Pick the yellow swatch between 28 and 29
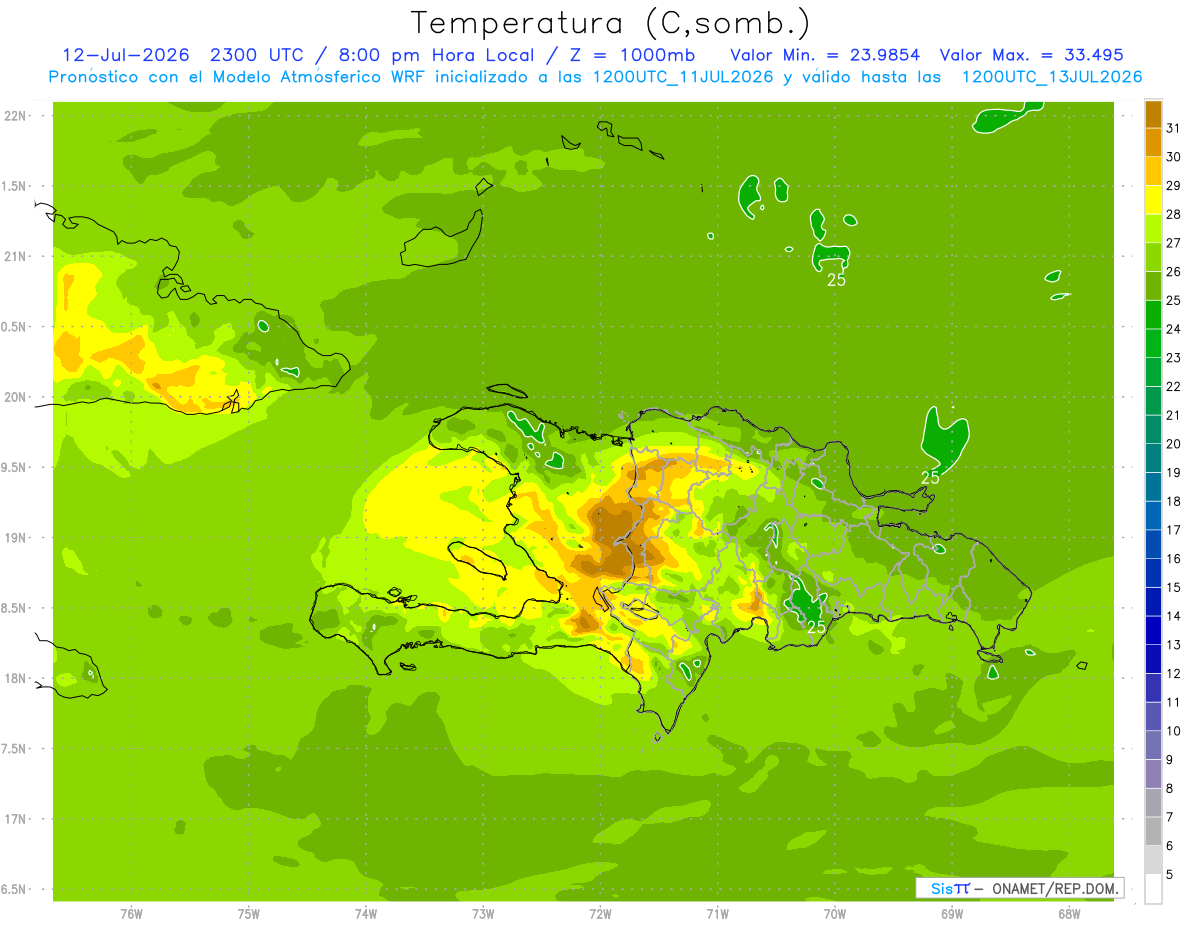Viewport: 1200px width, 927px height. (1153, 200)
